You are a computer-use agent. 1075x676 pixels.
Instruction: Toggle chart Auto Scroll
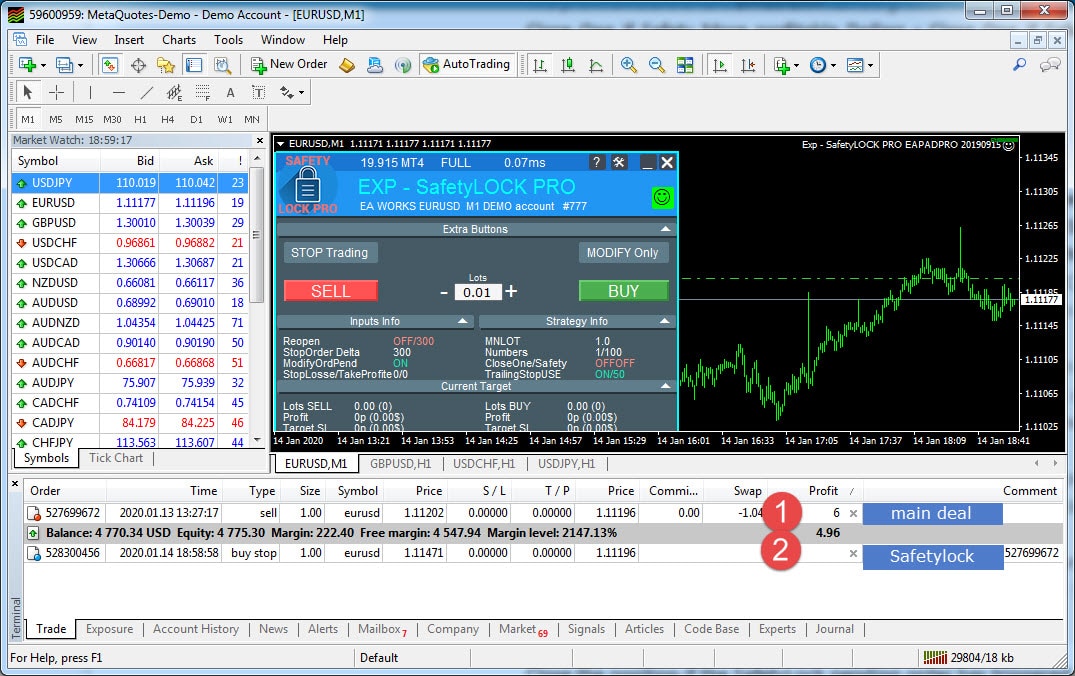point(719,65)
